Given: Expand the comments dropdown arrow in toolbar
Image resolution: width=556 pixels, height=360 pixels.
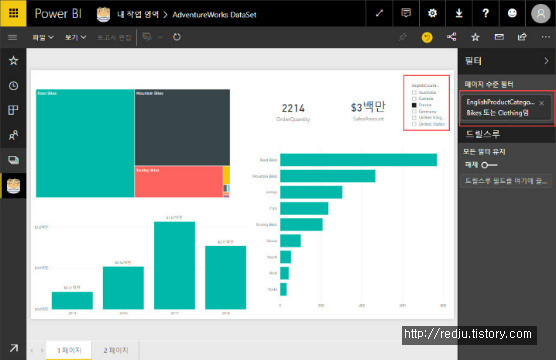Looking at the screenshot, I should 160,37.
